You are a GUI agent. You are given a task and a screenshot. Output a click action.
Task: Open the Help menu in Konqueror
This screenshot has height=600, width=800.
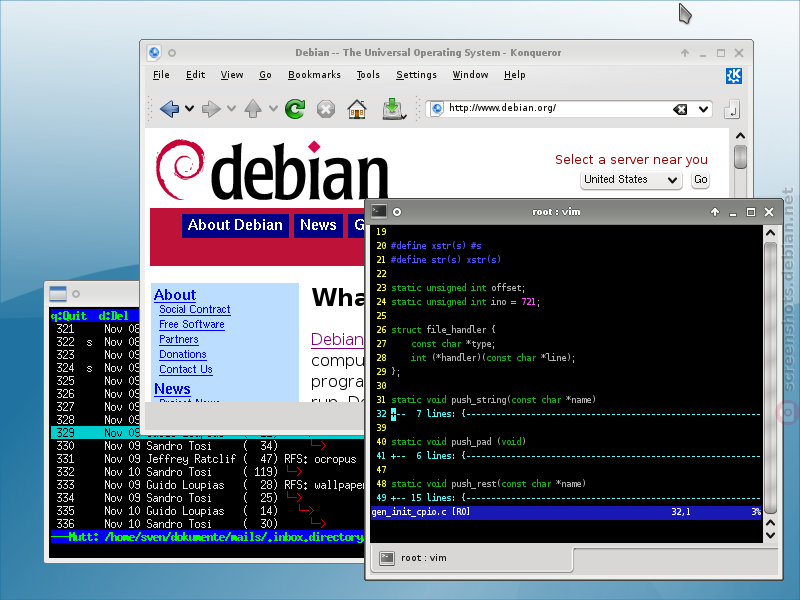coord(514,75)
